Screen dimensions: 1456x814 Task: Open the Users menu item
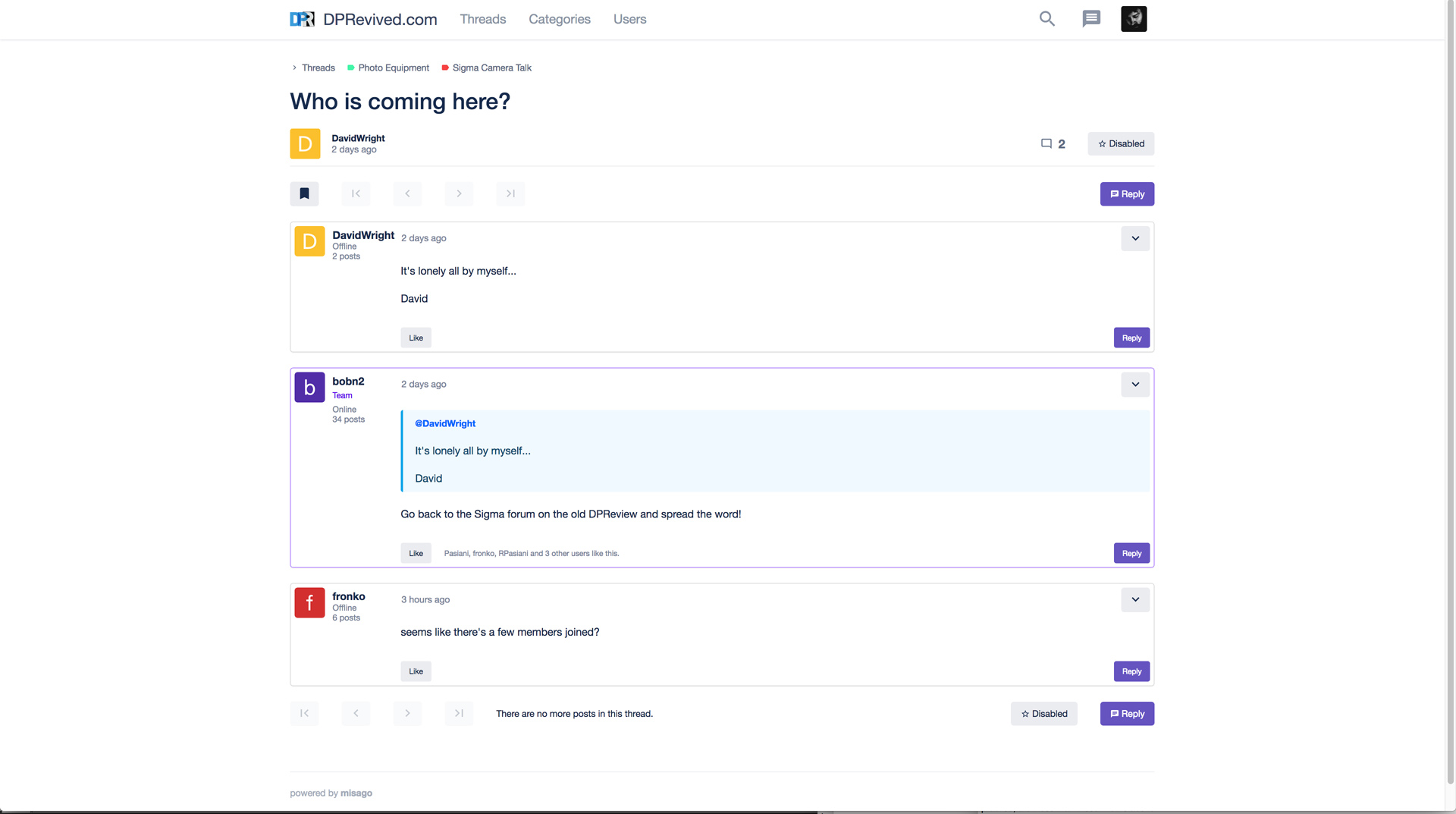click(629, 19)
